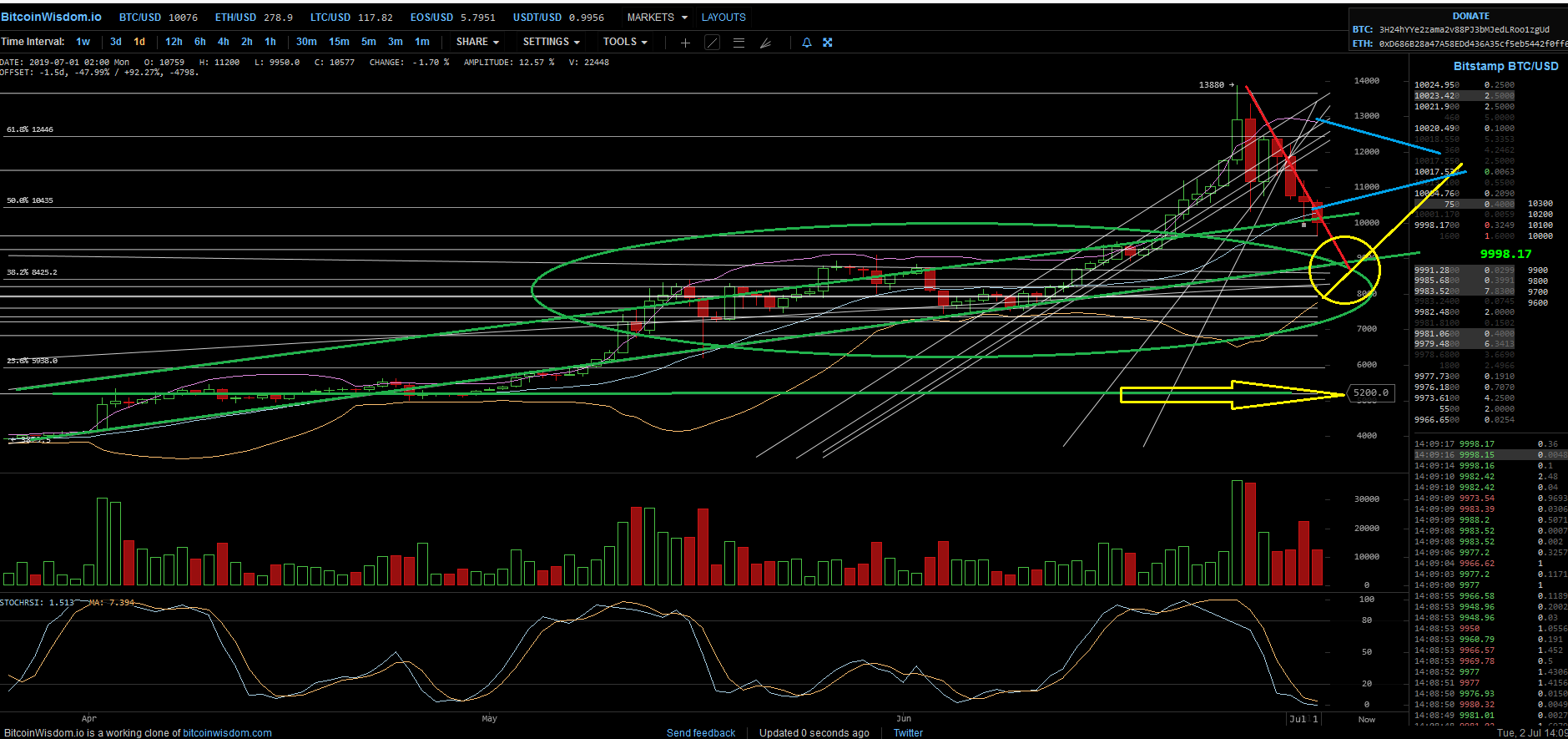Click the Updated 0 seconds ago status

point(814,732)
